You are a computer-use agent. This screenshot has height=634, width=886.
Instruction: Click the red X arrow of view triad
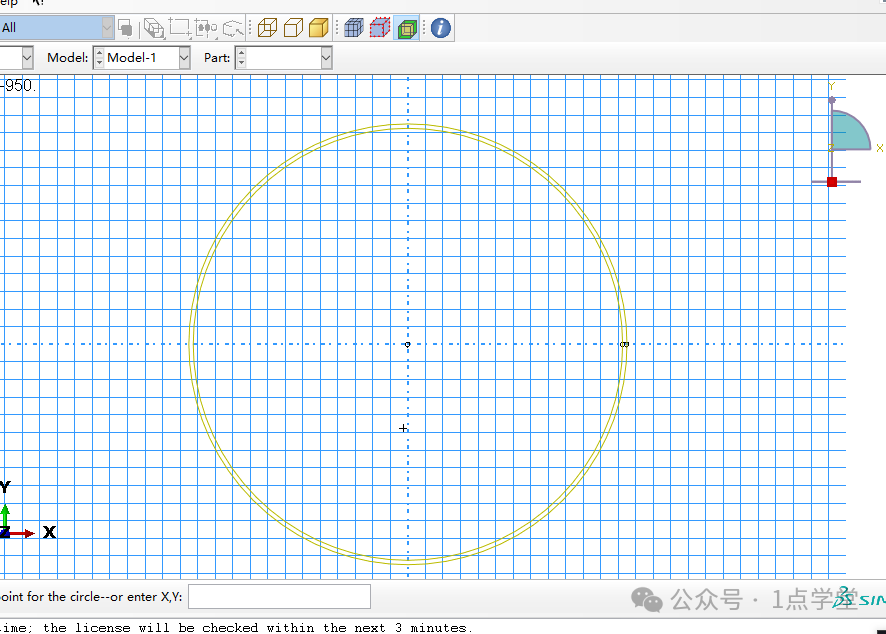click(x=23, y=533)
